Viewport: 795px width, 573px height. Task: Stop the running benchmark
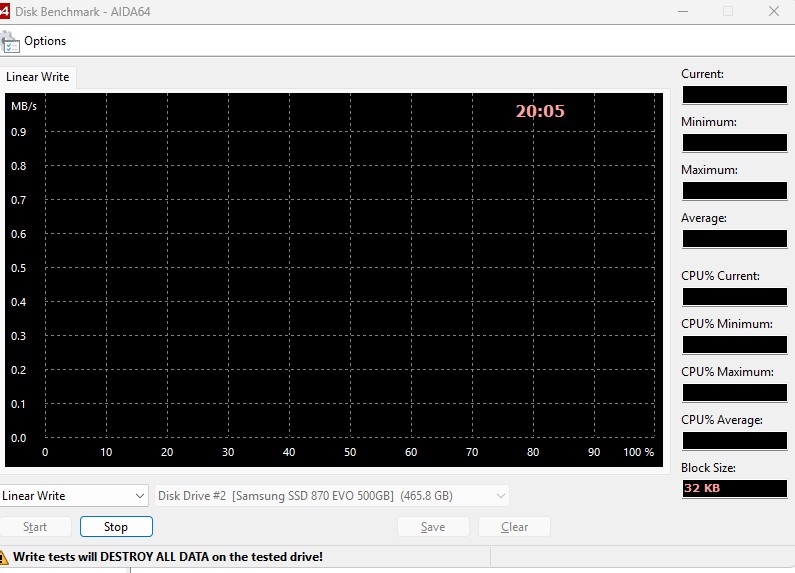pos(116,527)
